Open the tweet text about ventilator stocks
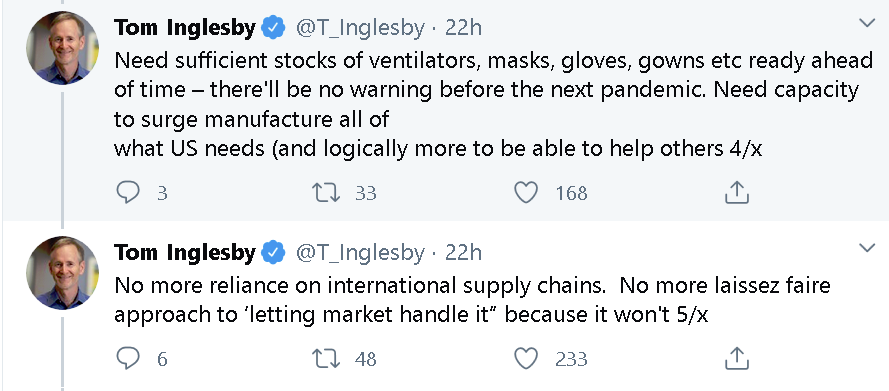The image size is (889, 391). pyautogui.click(x=493, y=104)
